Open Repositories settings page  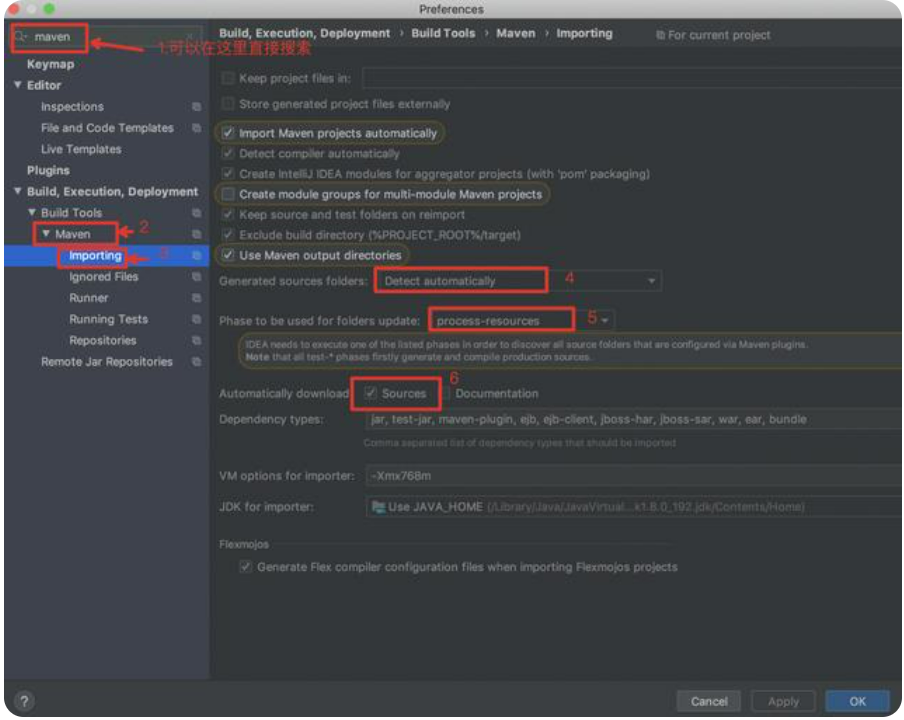[103, 341]
